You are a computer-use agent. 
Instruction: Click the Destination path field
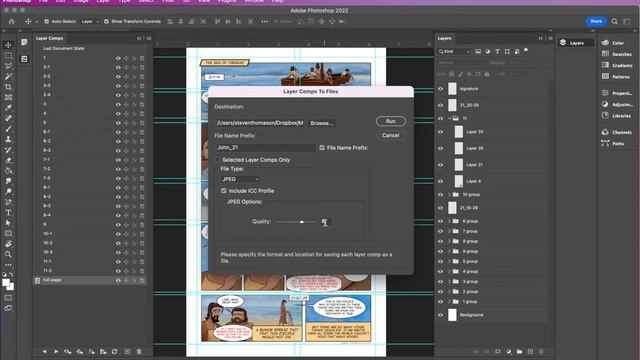260,123
